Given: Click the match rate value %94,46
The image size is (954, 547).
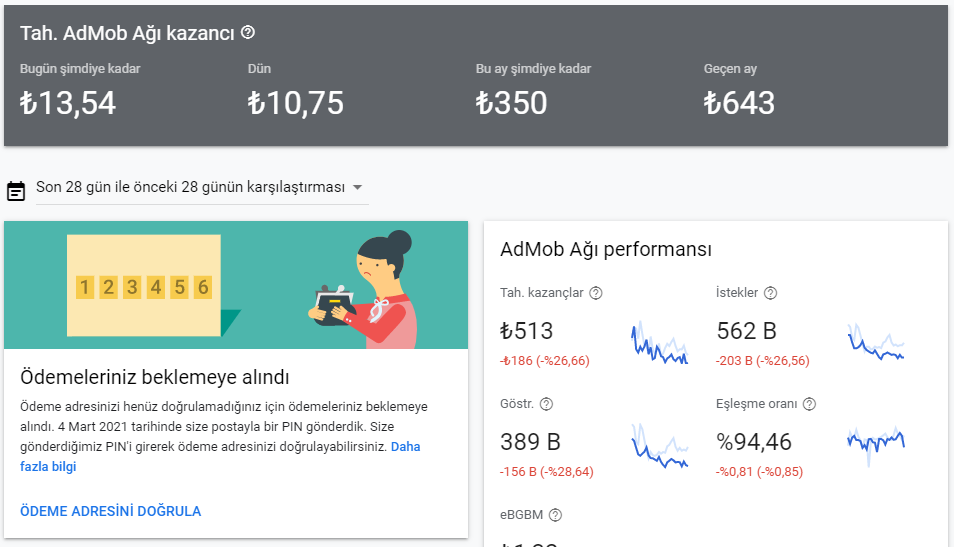Looking at the screenshot, I should tap(754, 442).
